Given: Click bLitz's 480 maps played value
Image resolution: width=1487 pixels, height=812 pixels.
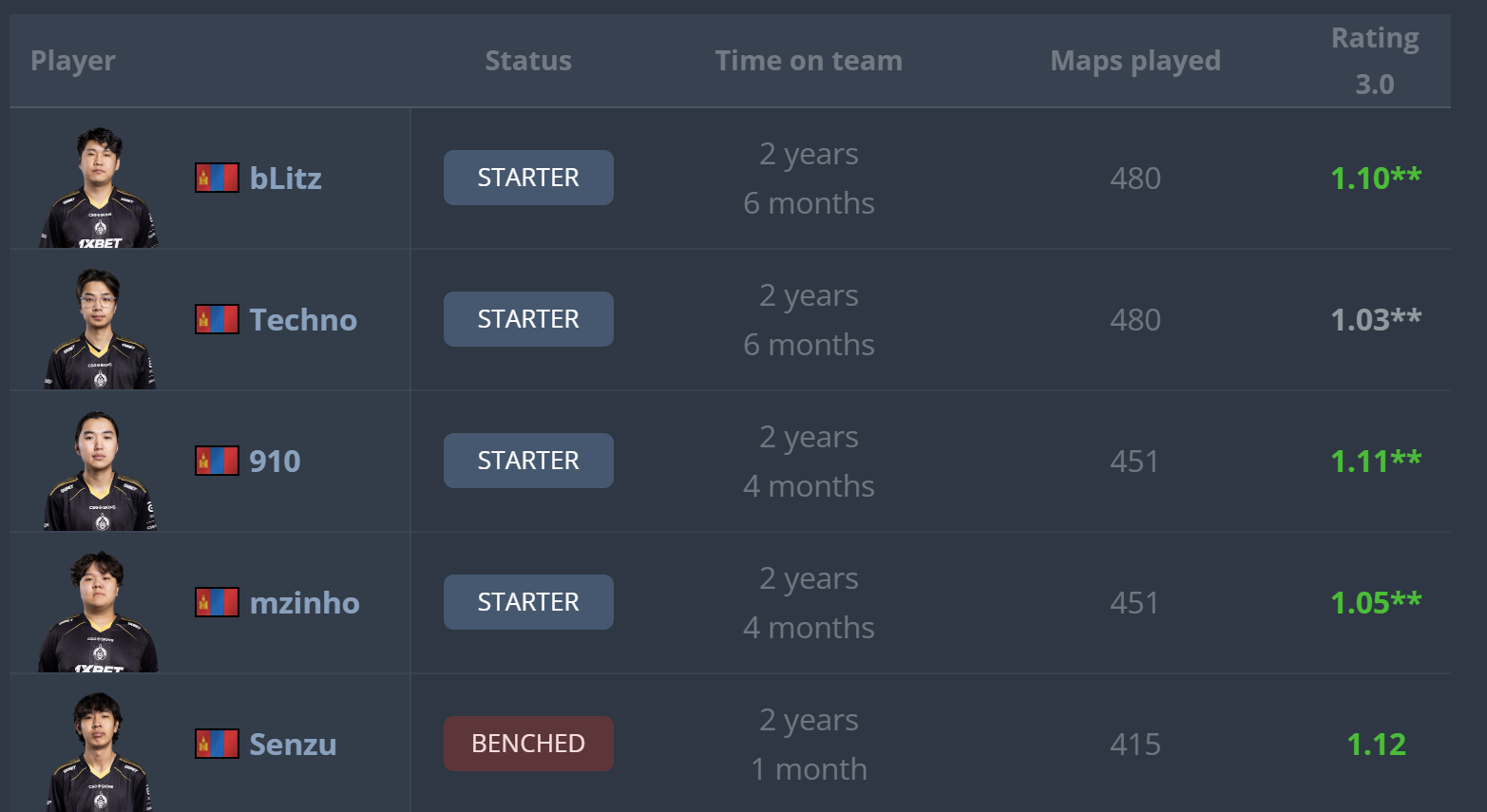Looking at the screenshot, I should coord(1135,178).
